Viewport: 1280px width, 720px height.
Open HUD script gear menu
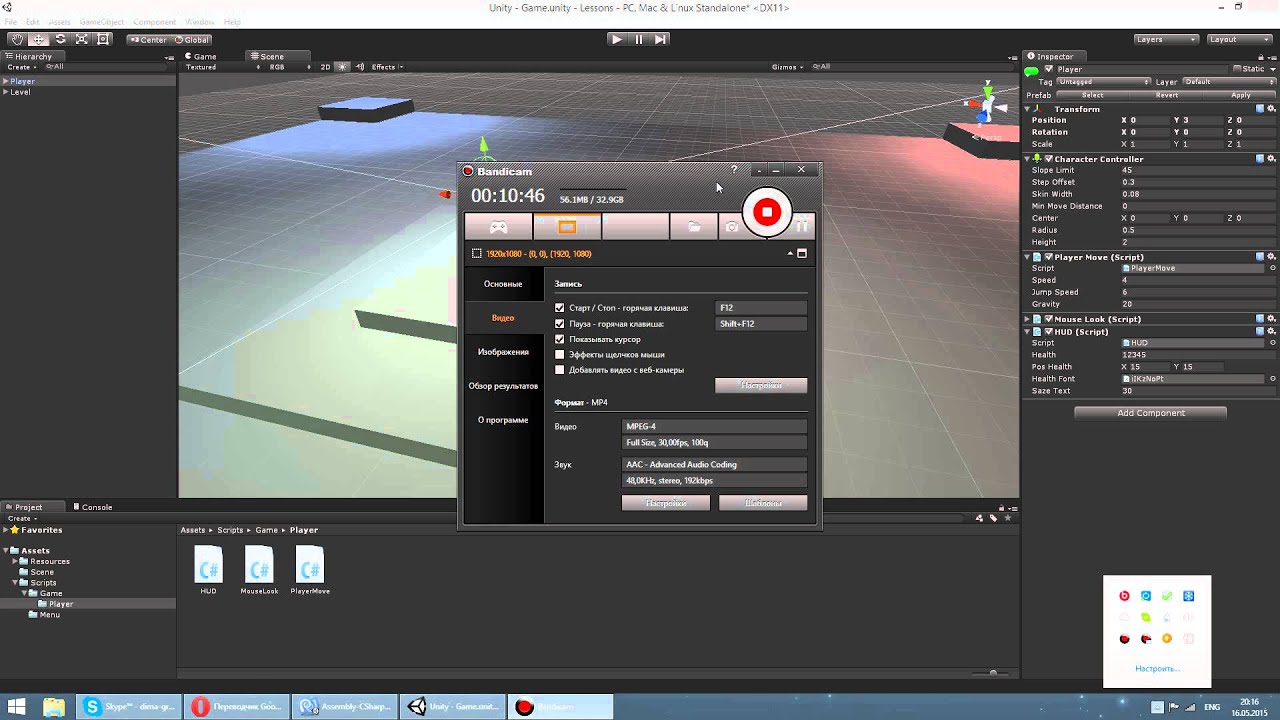click(1272, 331)
